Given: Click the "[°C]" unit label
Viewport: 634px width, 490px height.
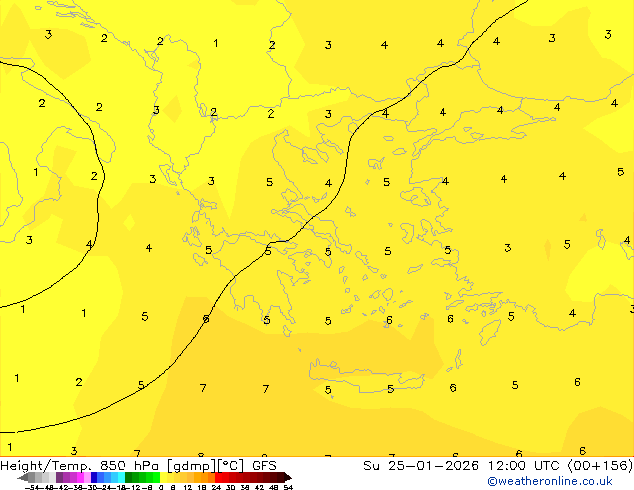Looking at the screenshot, I should pos(231,466).
